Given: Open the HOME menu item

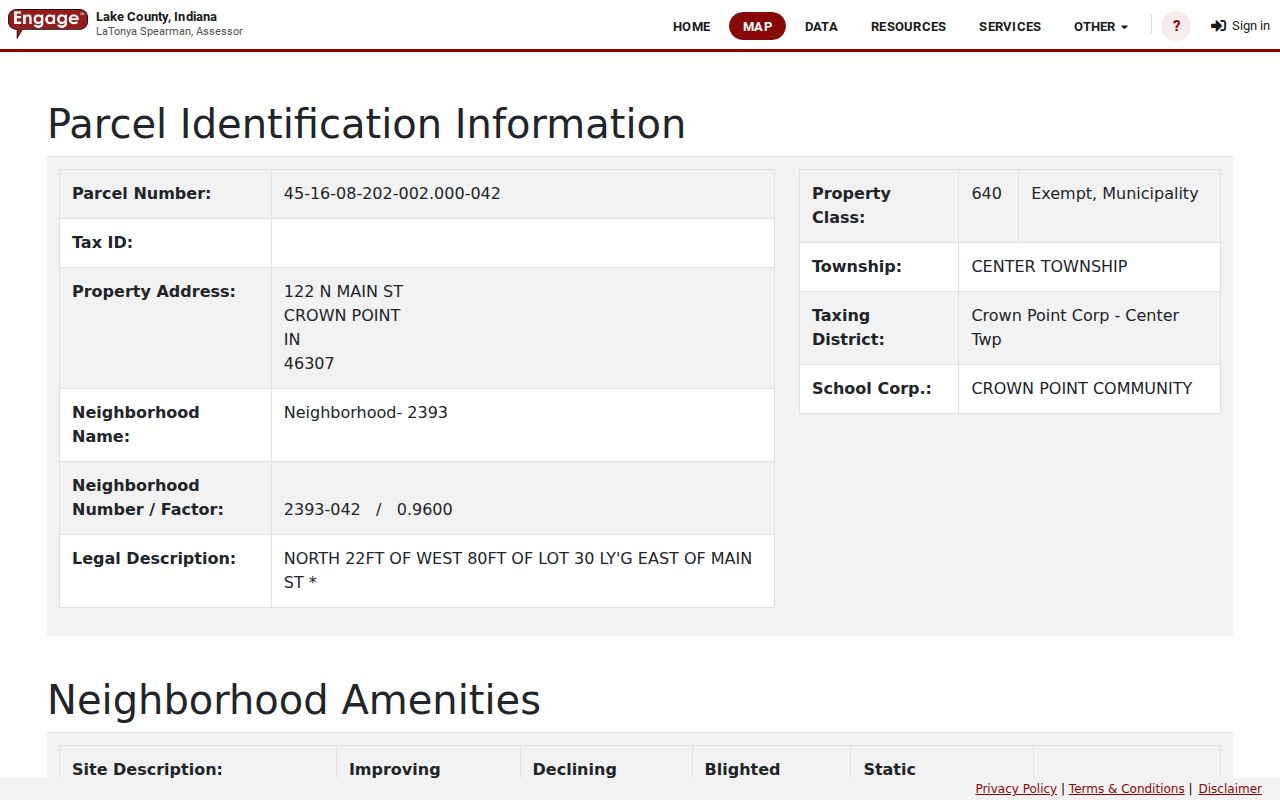Looking at the screenshot, I should point(692,26).
